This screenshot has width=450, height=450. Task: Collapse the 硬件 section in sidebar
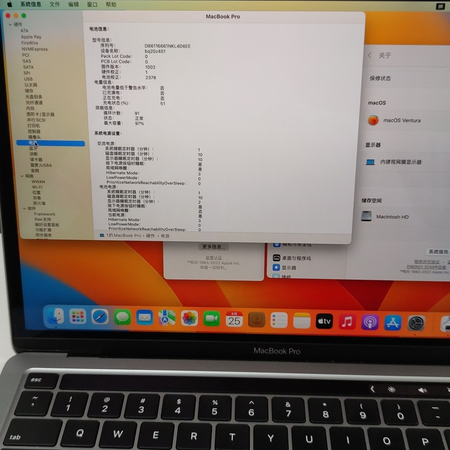10,25
